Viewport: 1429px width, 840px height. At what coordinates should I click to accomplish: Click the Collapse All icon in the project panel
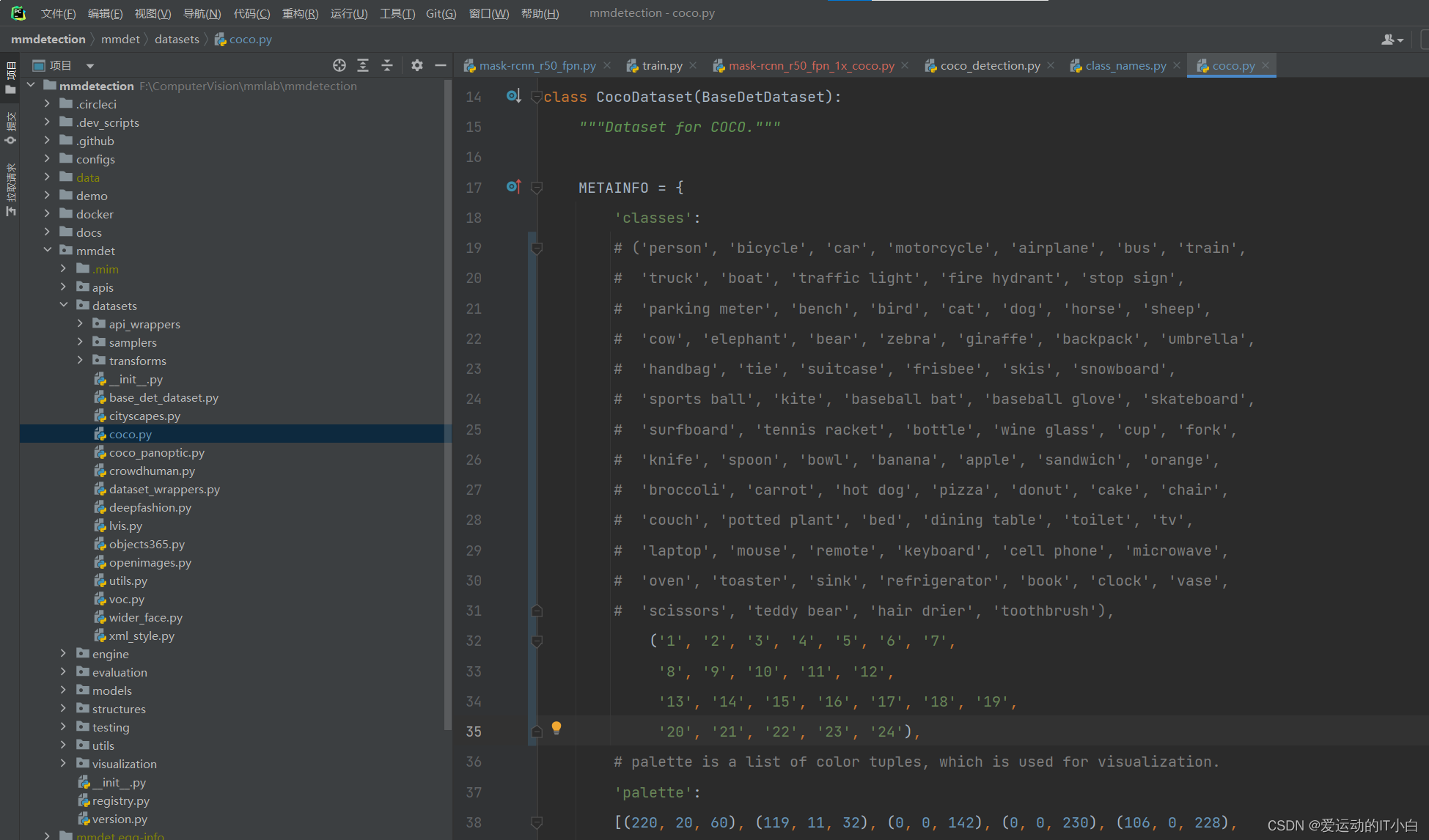pos(387,66)
